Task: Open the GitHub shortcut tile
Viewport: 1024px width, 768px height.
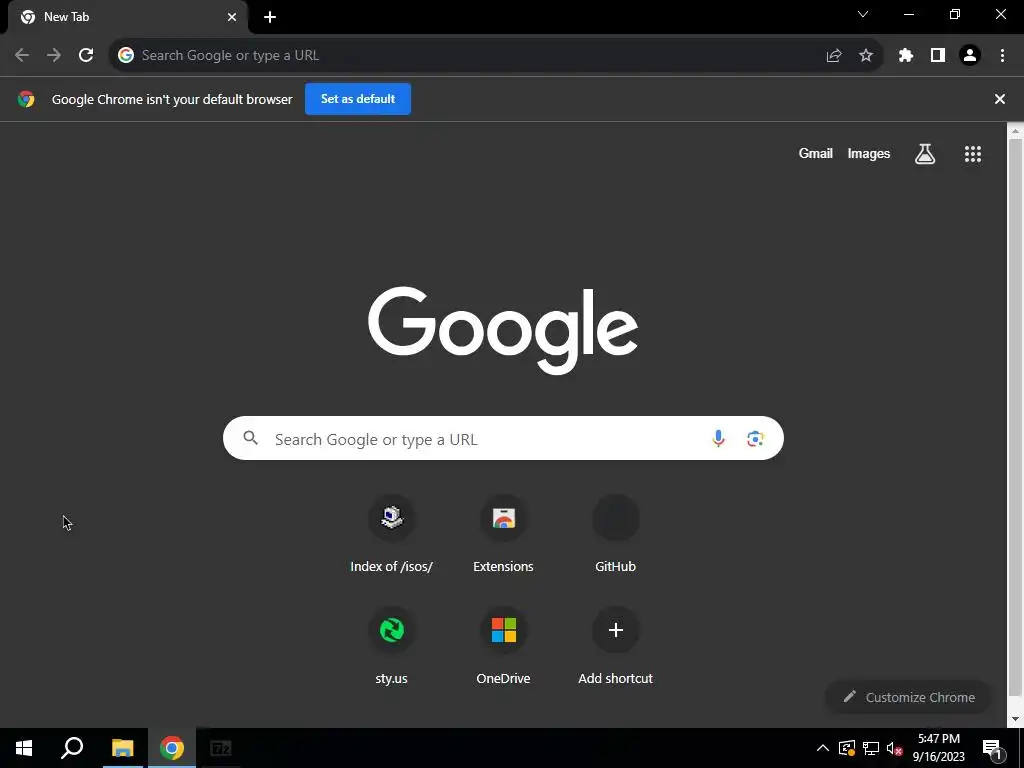Action: coord(615,535)
